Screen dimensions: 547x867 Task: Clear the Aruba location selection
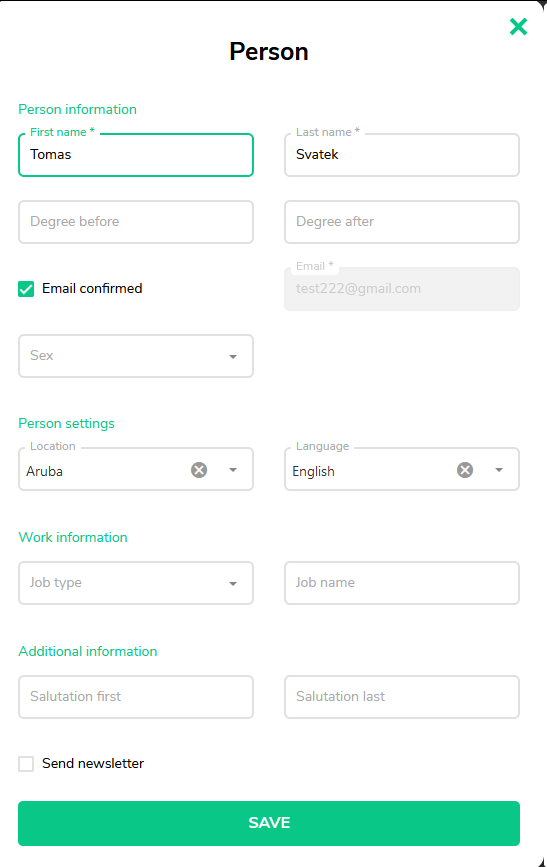(x=199, y=470)
